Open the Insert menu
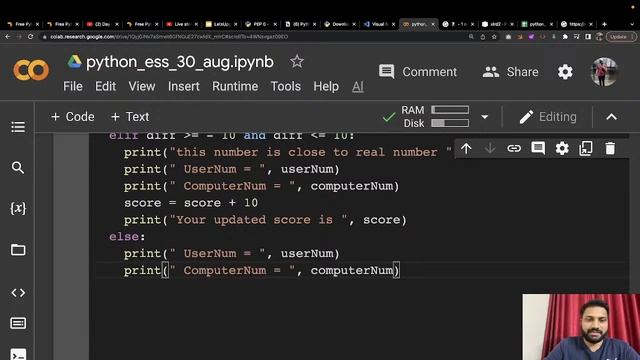 pyautogui.click(x=184, y=87)
